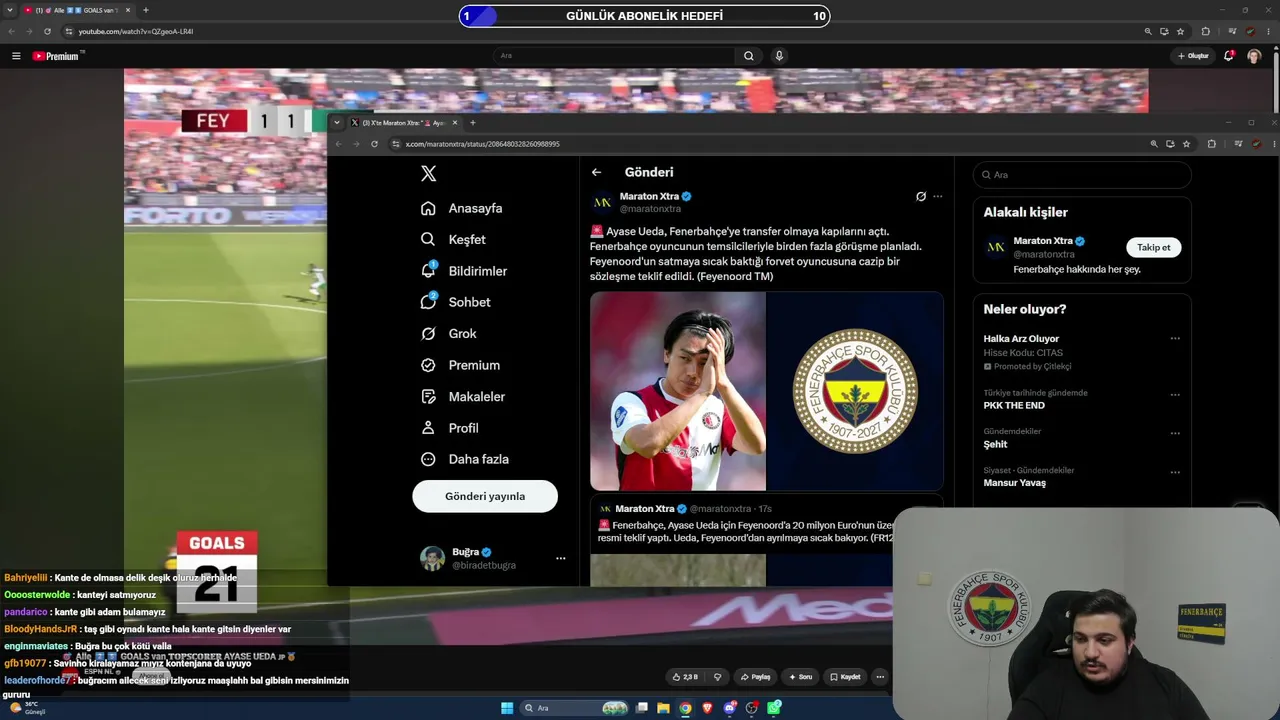Open the Ayase Ueda photo in the post
Image resolution: width=1280 pixels, height=720 pixels.
[x=678, y=391]
